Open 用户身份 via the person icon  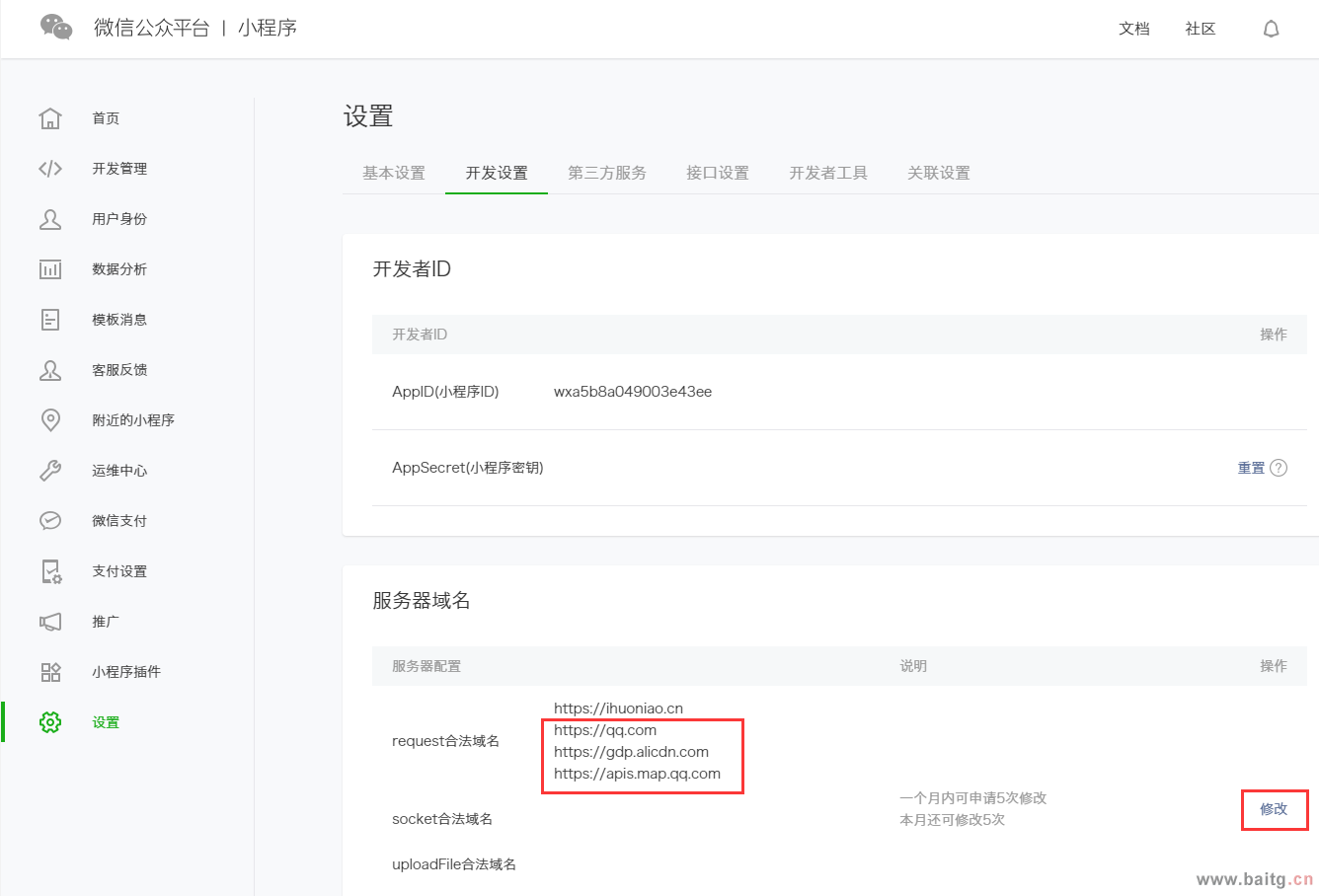(50, 218)
